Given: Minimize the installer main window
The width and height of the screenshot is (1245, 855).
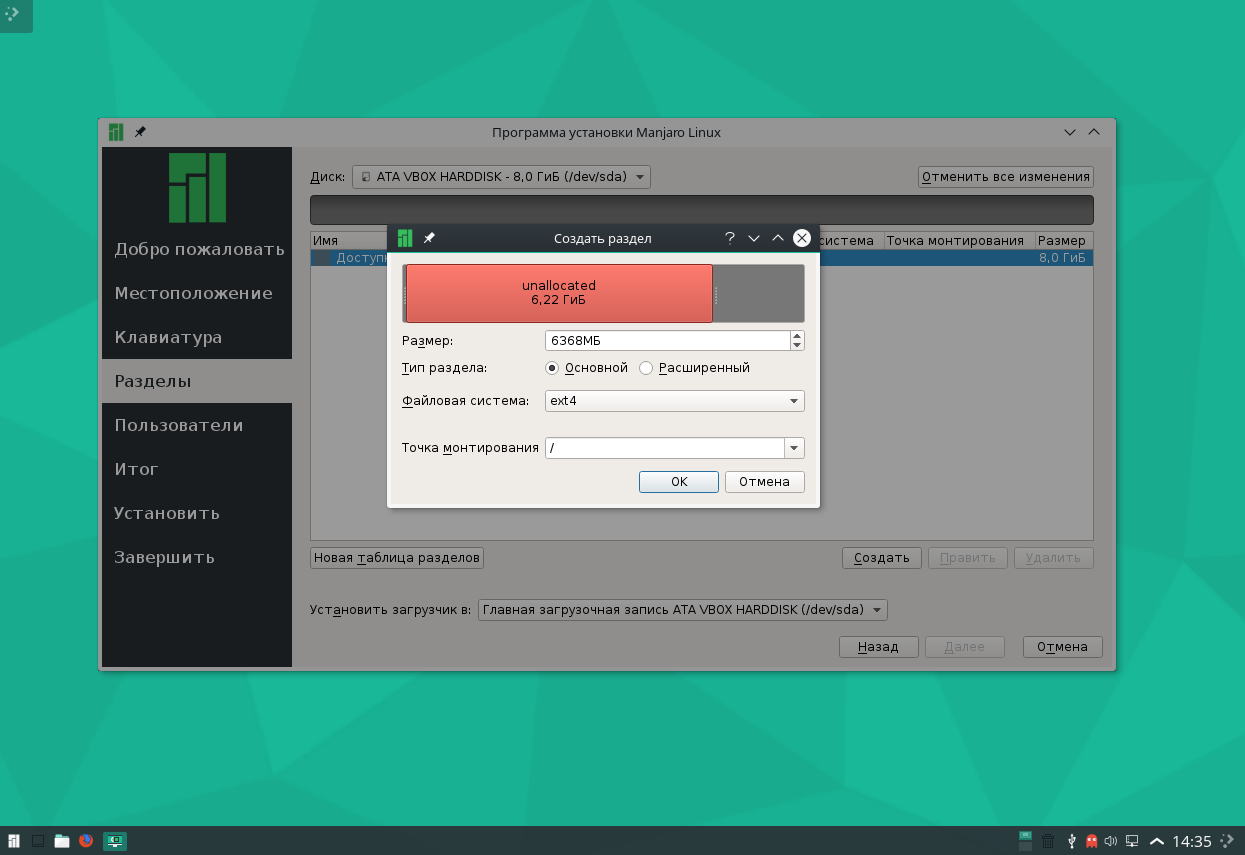Looking at the screenshot, I should 1070,132.
